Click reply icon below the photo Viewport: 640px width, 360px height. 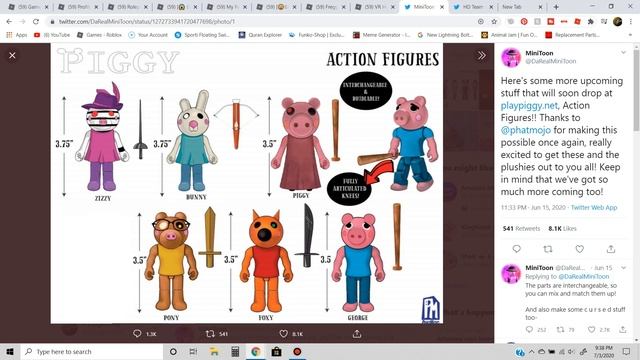tap(137, 333)
